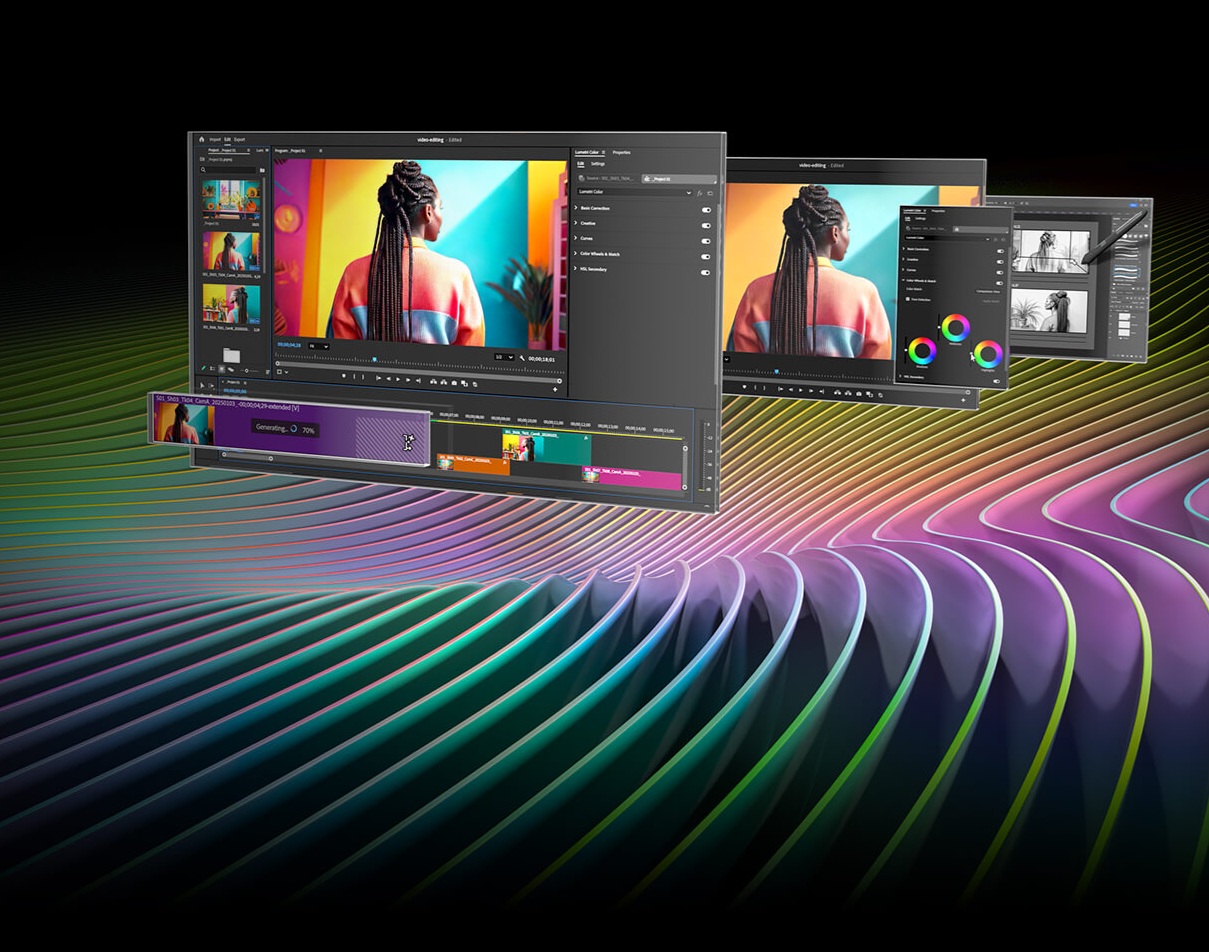Screen dimensions: 1209x952
Task: Click the Generating 70% progress indicator
Action: (x=285, y=428)
